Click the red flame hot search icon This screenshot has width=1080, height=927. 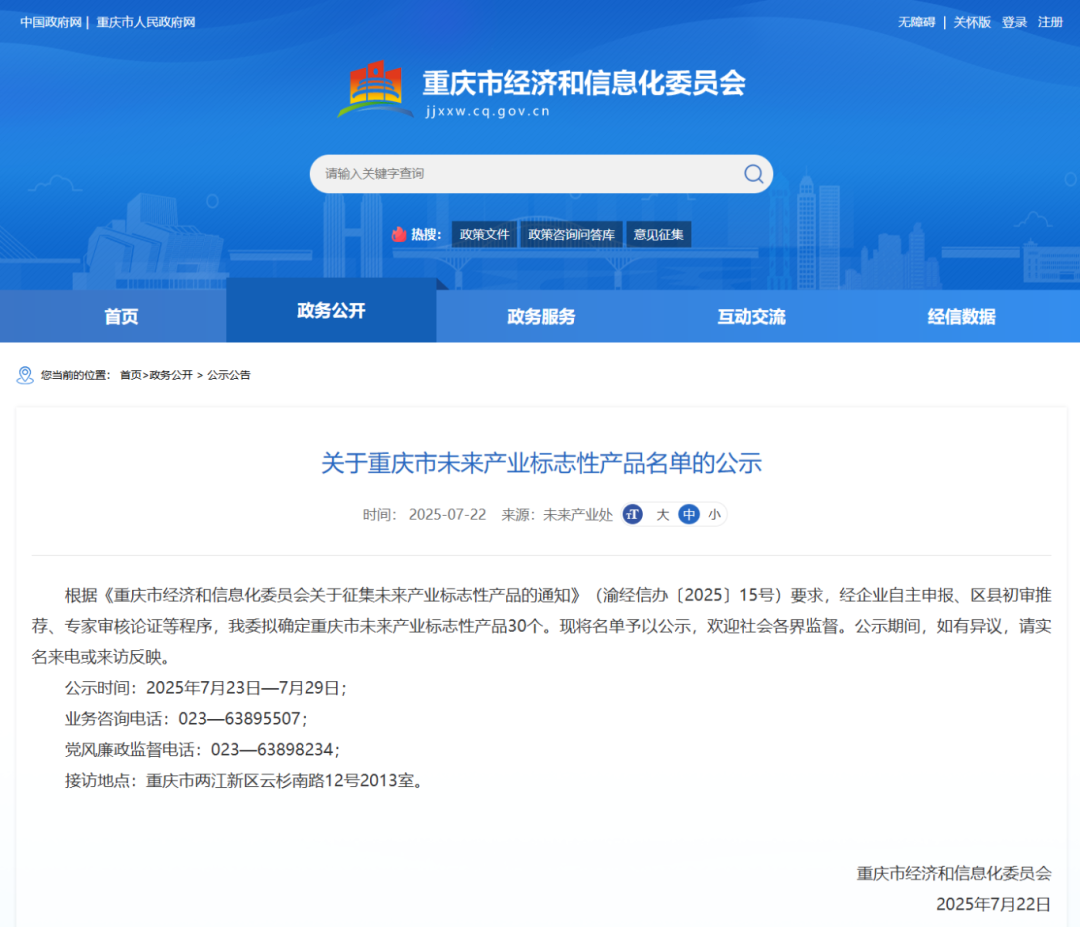pos(399,234)
